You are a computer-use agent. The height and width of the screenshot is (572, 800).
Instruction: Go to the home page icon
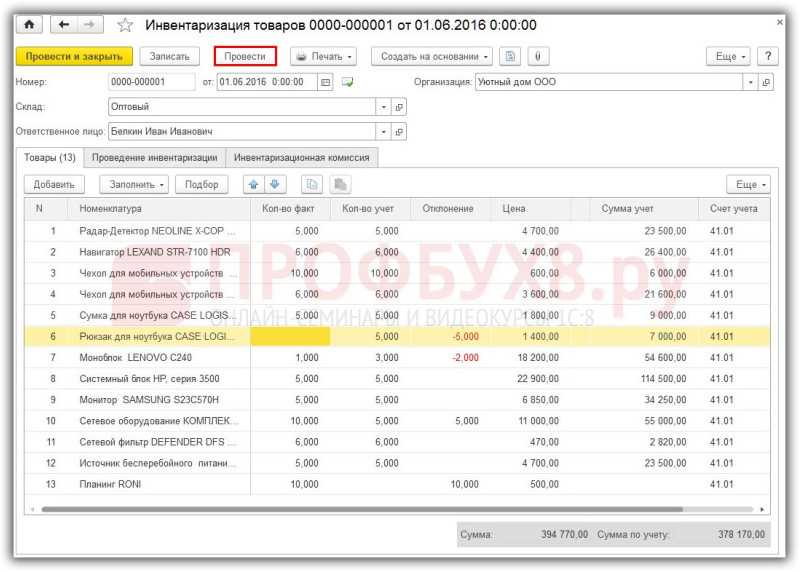point(29,24)
